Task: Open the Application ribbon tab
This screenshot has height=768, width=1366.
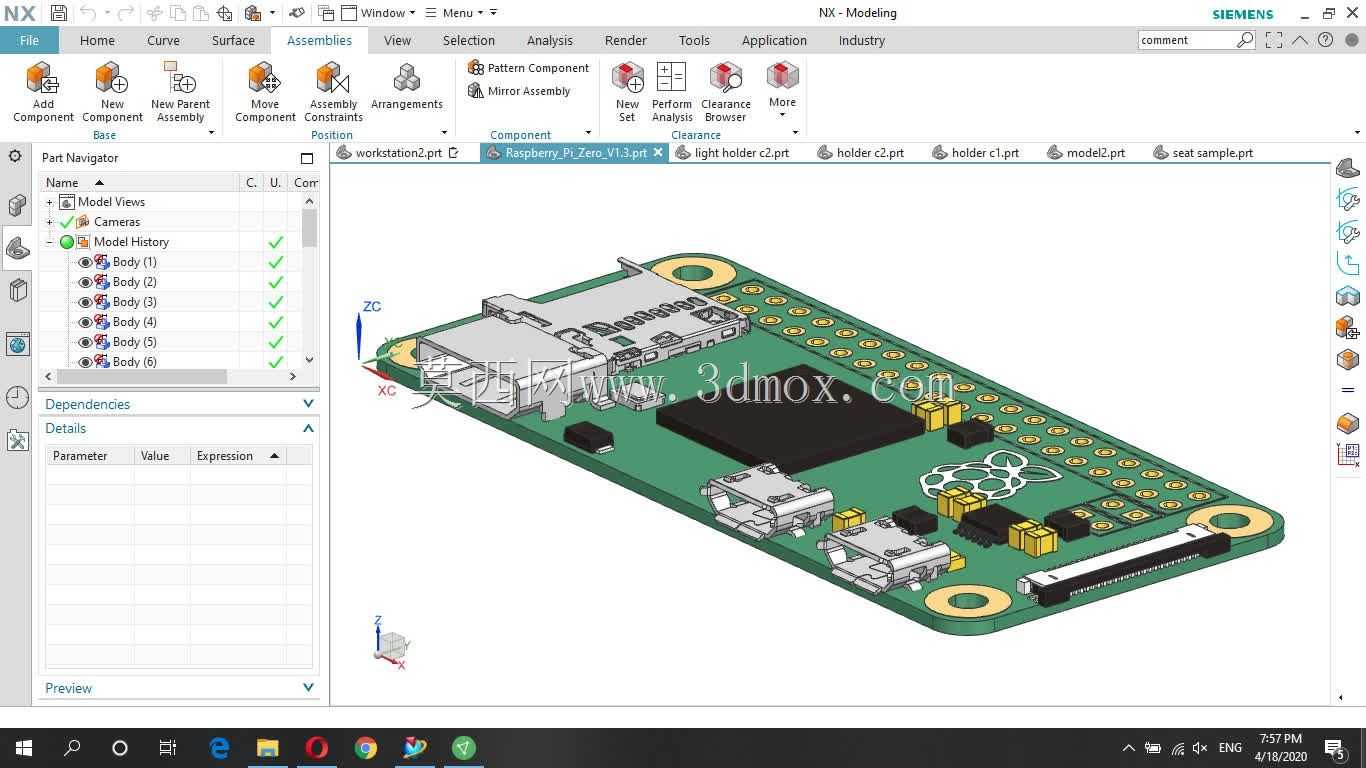Action: point(774,40)
